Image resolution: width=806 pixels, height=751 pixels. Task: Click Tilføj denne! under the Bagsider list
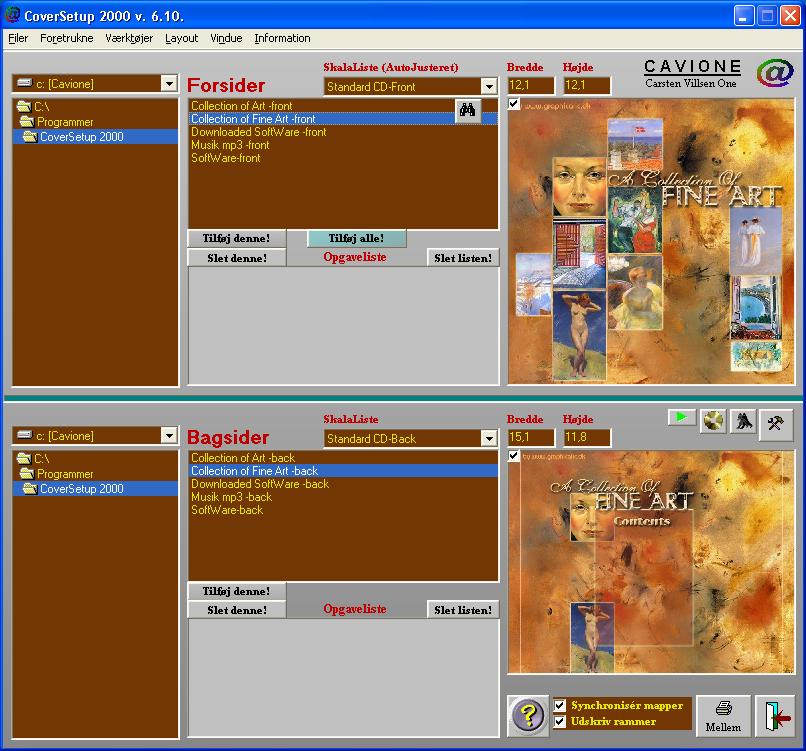(236, 591)
